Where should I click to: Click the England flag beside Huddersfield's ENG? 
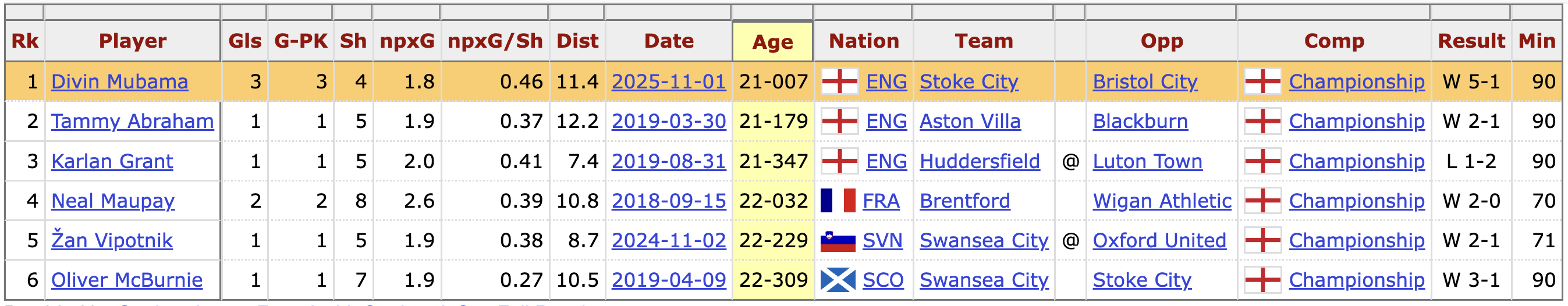(839, 161)
